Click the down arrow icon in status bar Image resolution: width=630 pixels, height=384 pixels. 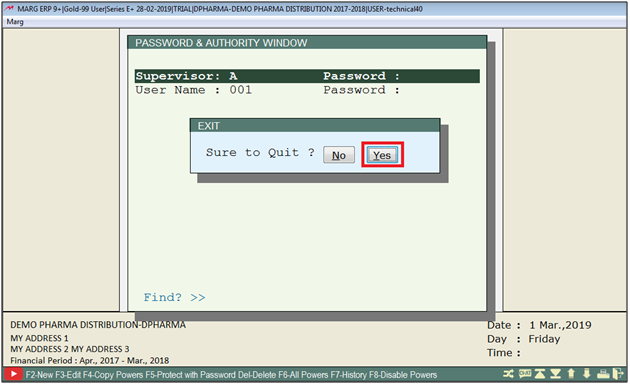(x=586, y=374)
